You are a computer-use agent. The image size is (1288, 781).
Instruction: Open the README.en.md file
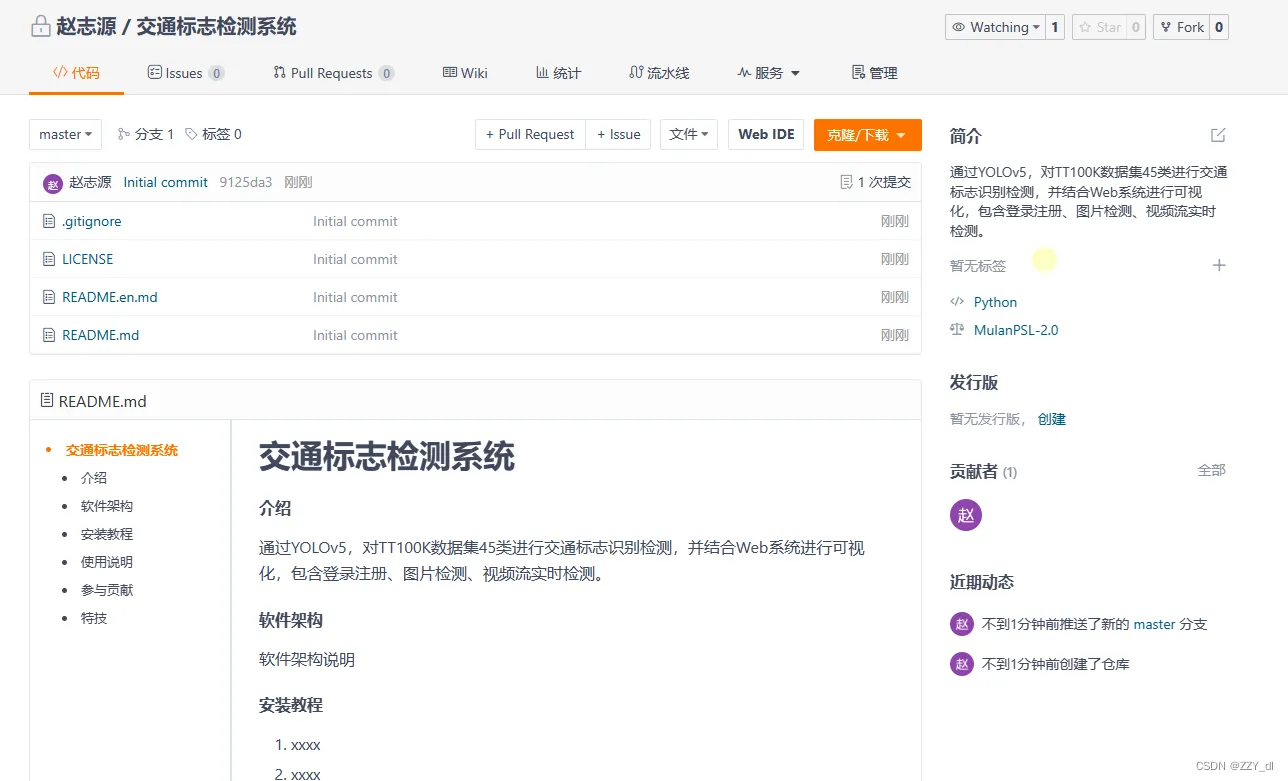pos(110,297)
